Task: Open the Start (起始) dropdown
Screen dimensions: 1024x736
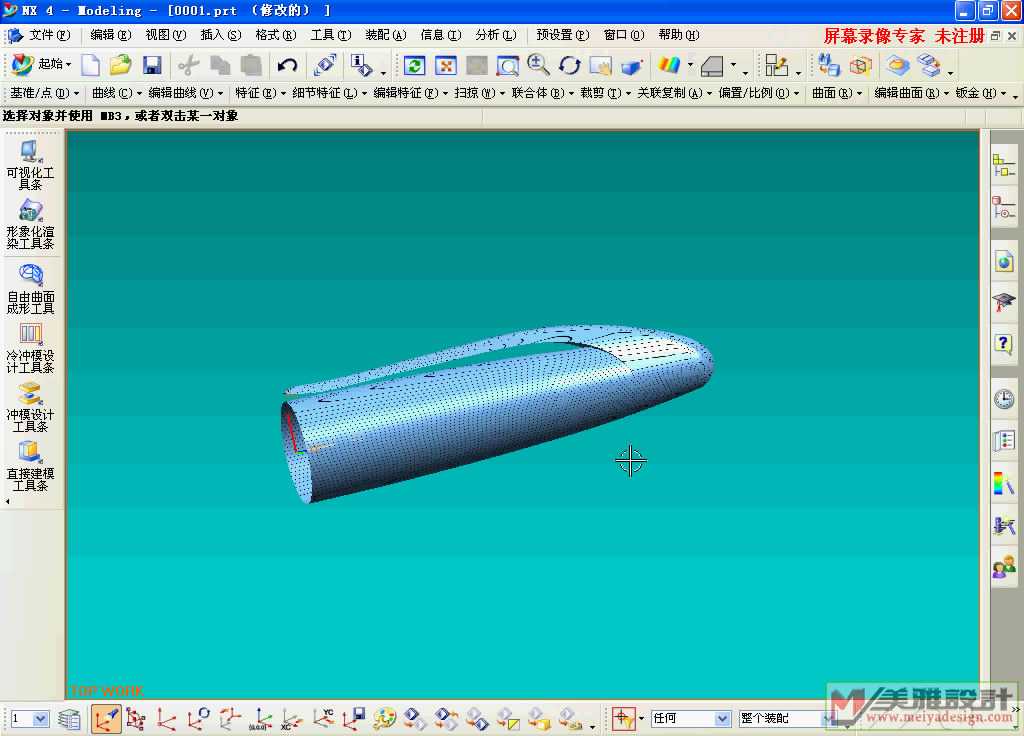Action: tap(42, 64)
